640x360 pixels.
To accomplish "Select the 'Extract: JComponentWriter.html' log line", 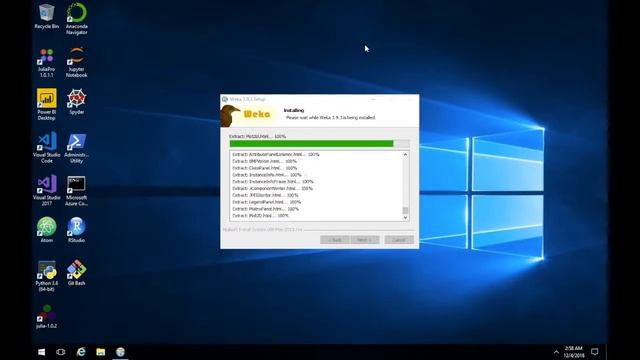I will click(272, 189).
